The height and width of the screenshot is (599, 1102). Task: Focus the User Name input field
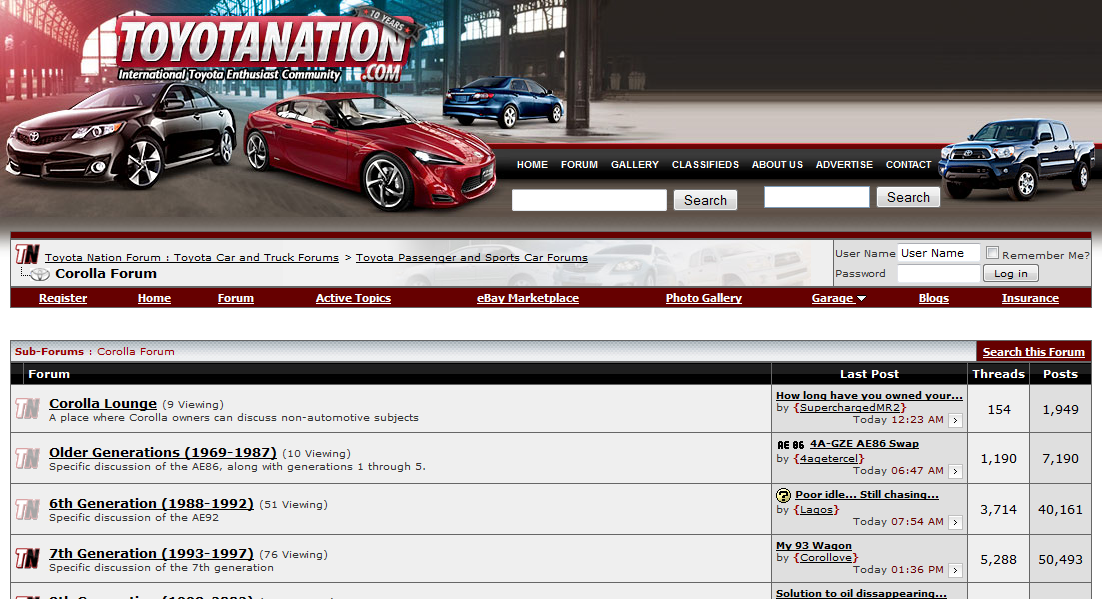tap(938, 253)
